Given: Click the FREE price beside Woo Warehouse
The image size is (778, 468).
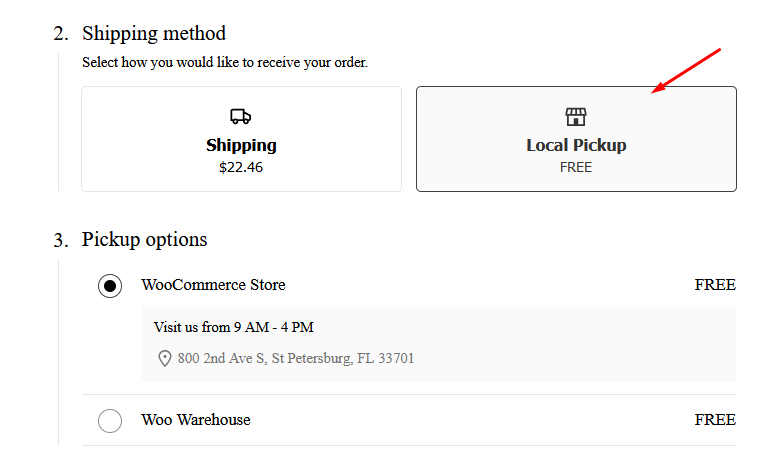Looking at the screenshot, I should [x=715, y=420].
